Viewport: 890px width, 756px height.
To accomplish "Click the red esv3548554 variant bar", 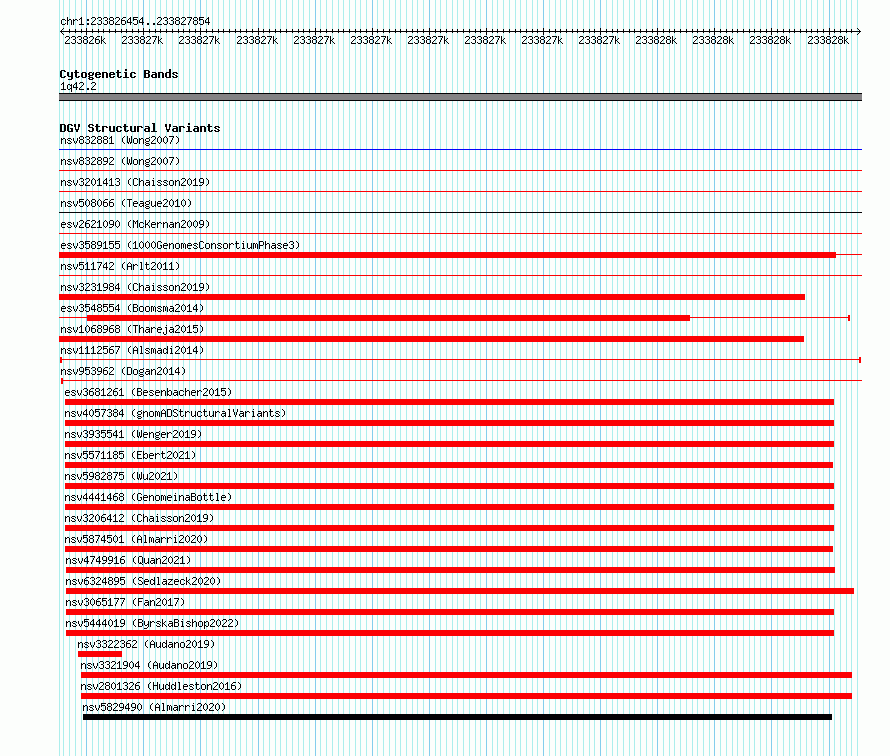I will [388, 318].
